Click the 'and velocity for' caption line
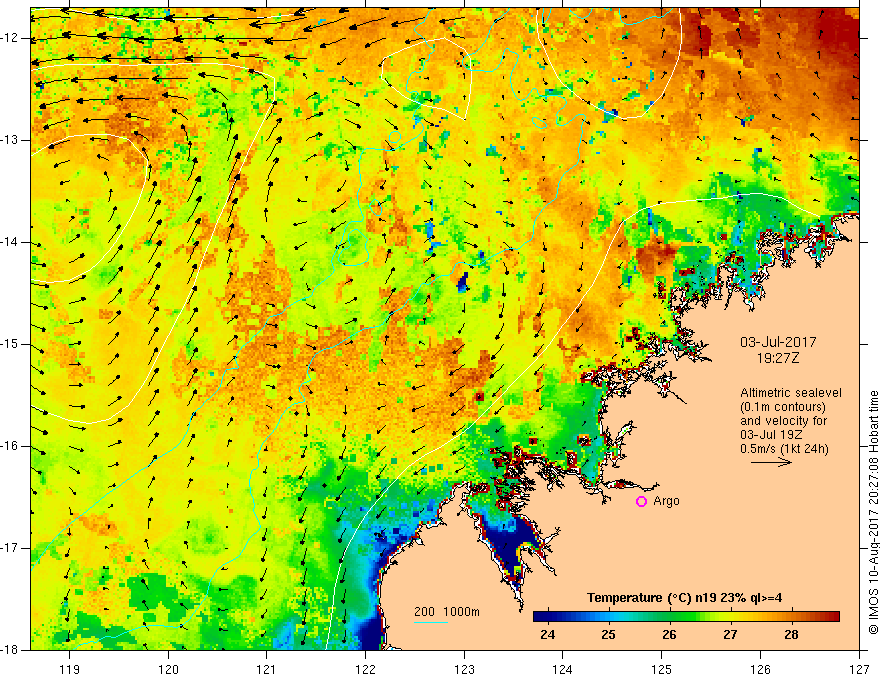Viewport: 880px width, 680px height. (783, 421)
